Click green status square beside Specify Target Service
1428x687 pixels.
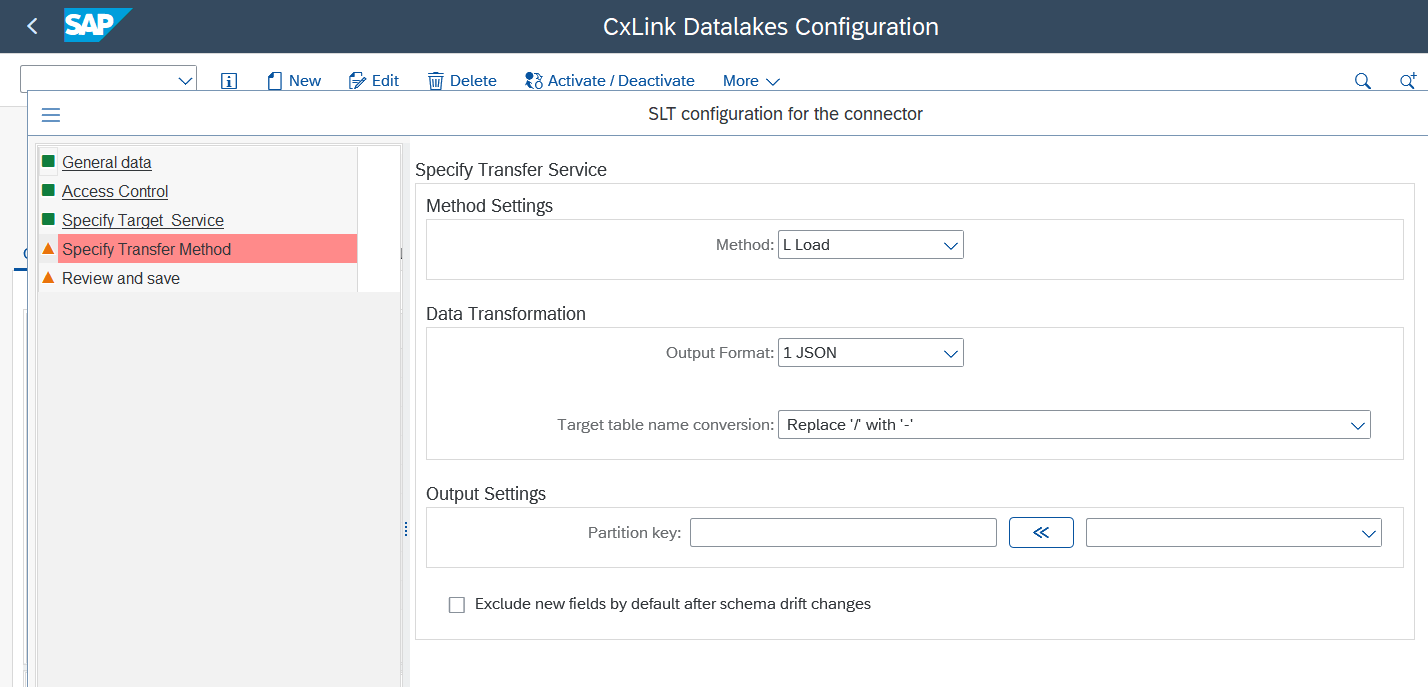pos(48,219)
